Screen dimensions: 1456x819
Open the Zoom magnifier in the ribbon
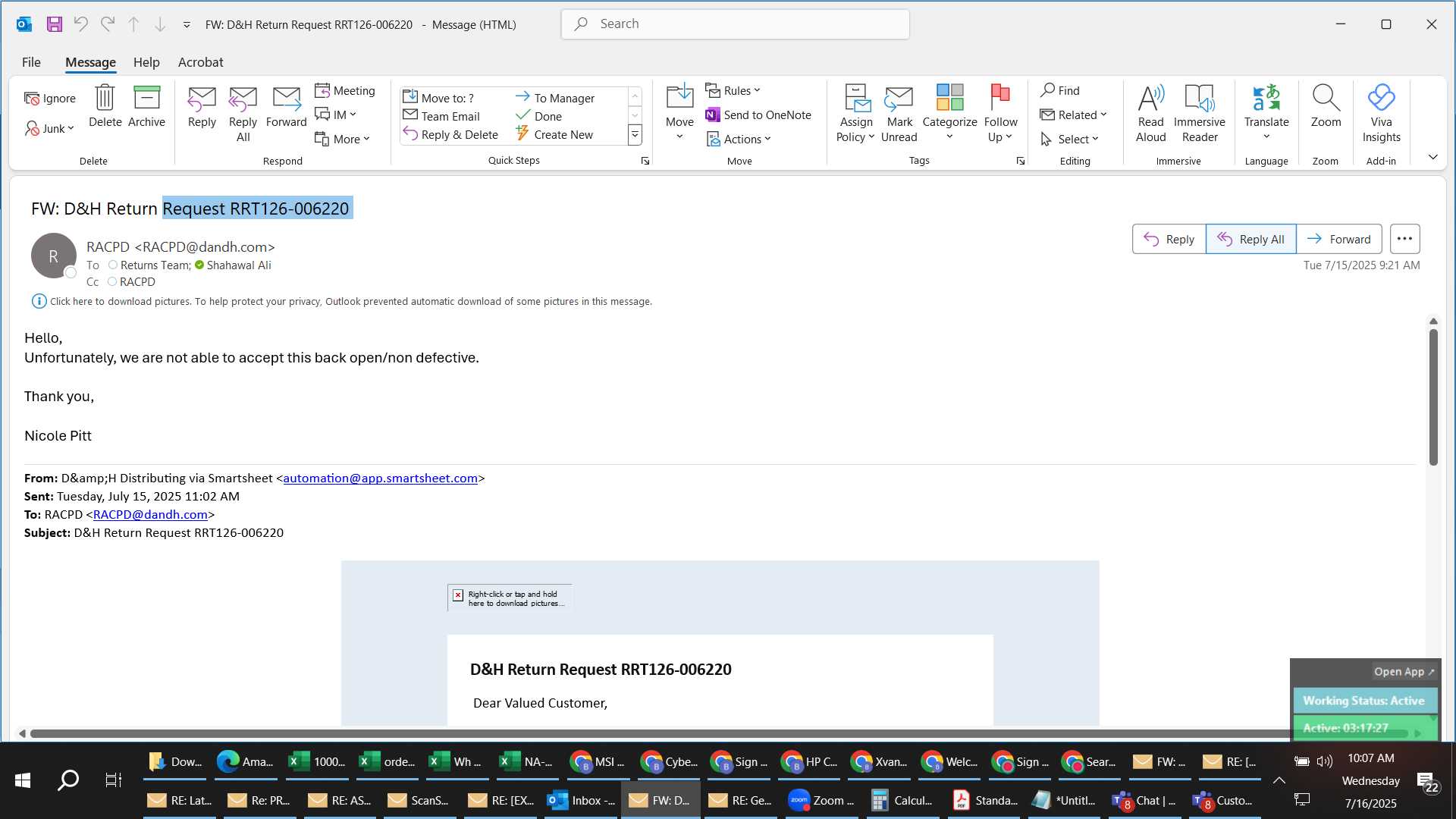click(1326, 106)
